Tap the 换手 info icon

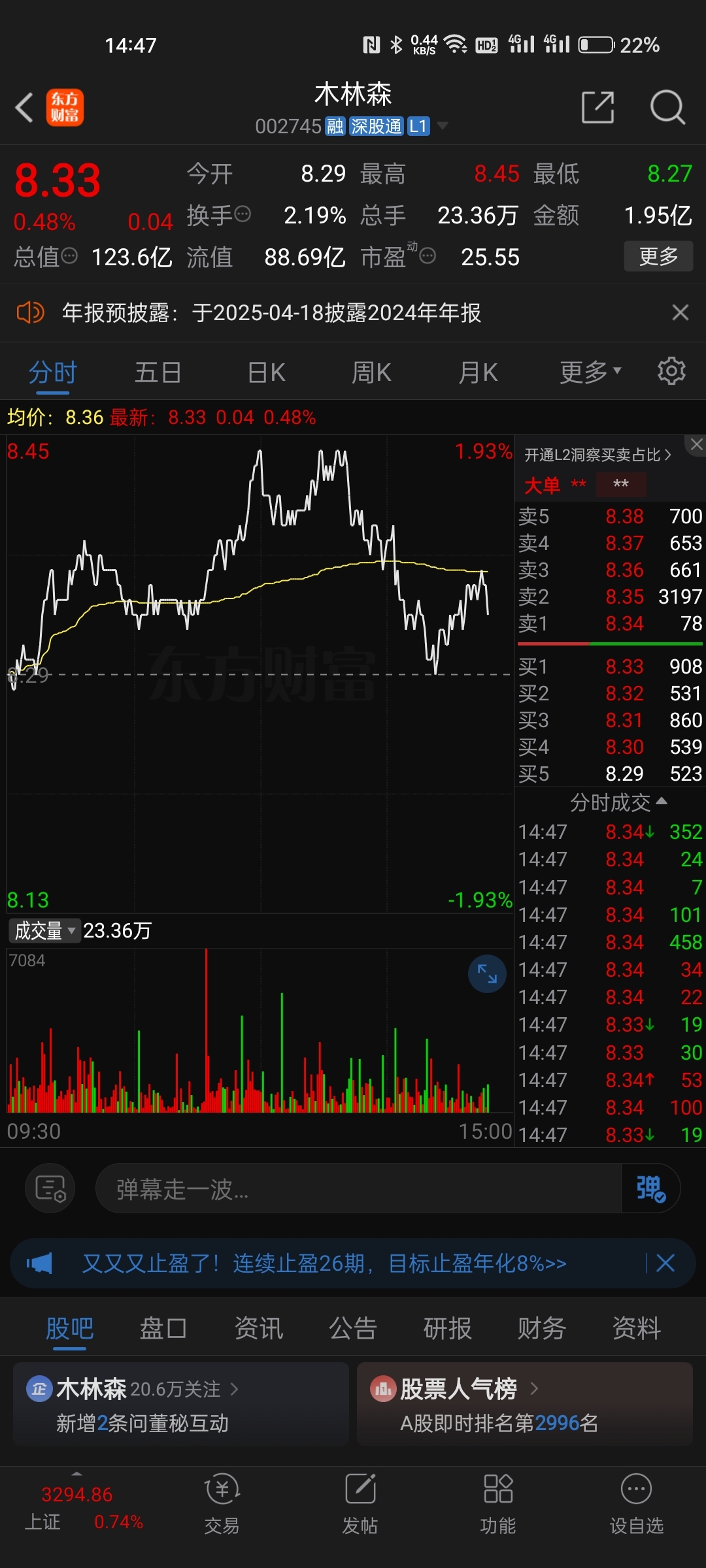point(243,214)
